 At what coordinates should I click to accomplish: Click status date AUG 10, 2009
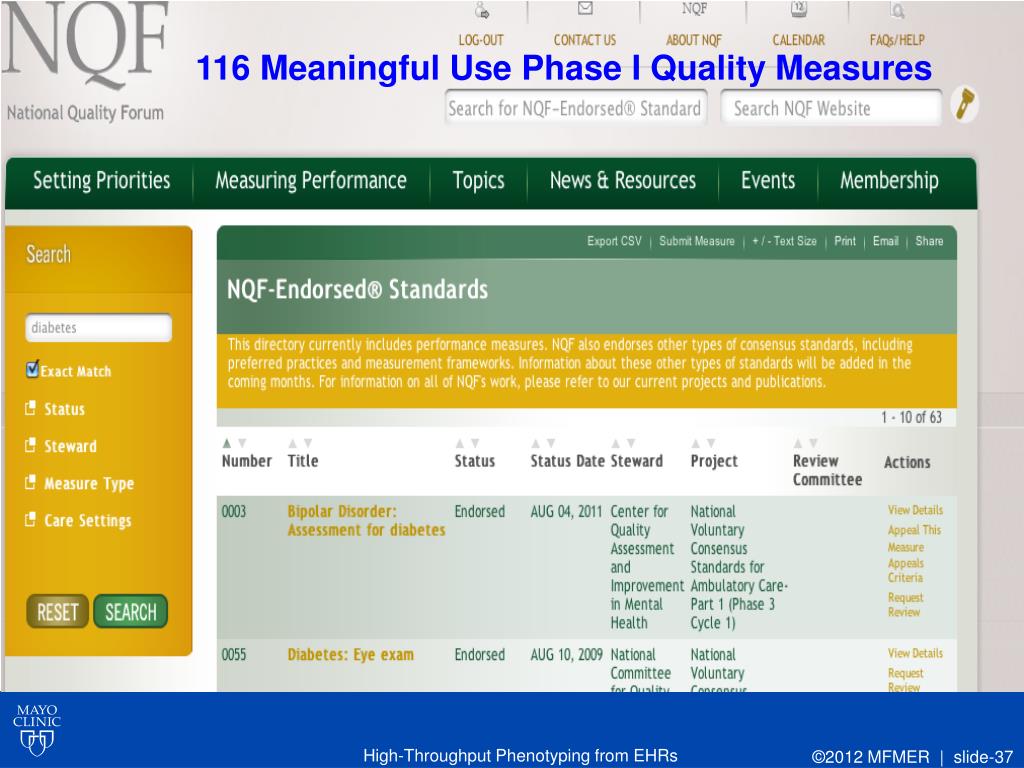tap(566, 654)
